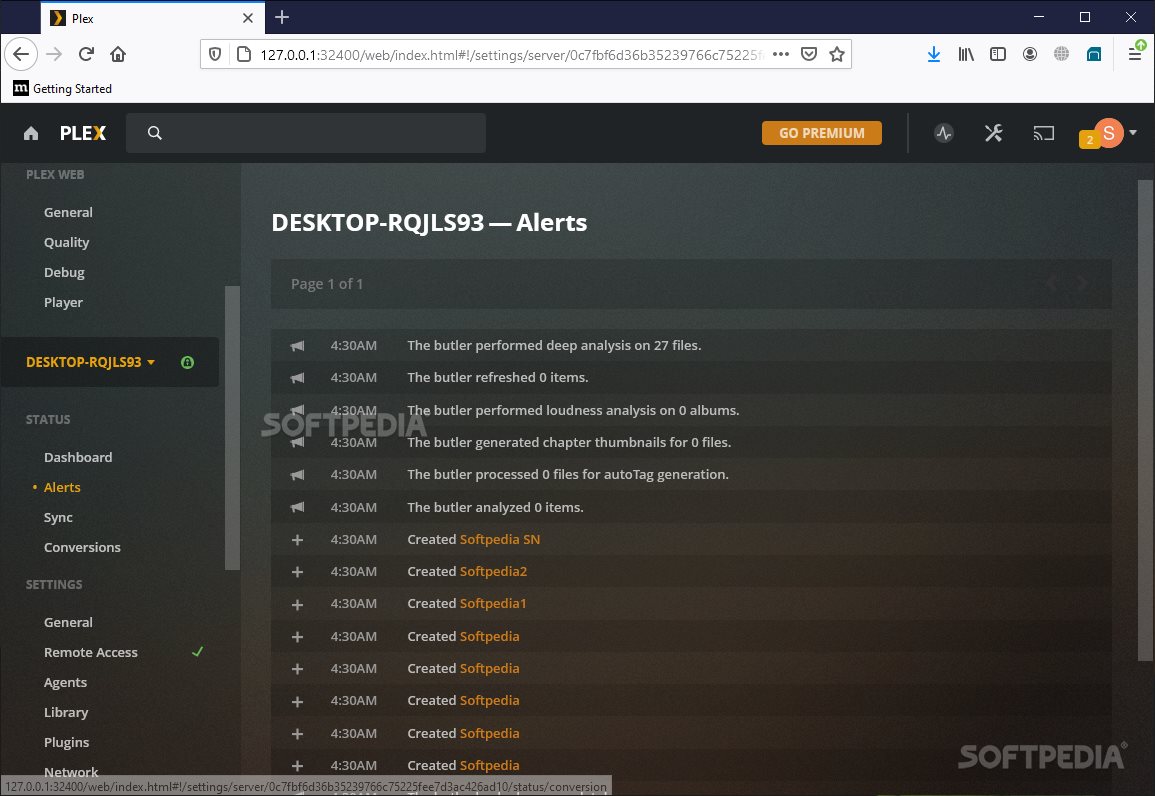The image size is (1155, 796).
Task: Open Player settings
Action: pyautogui.click(x=63, y=303)
